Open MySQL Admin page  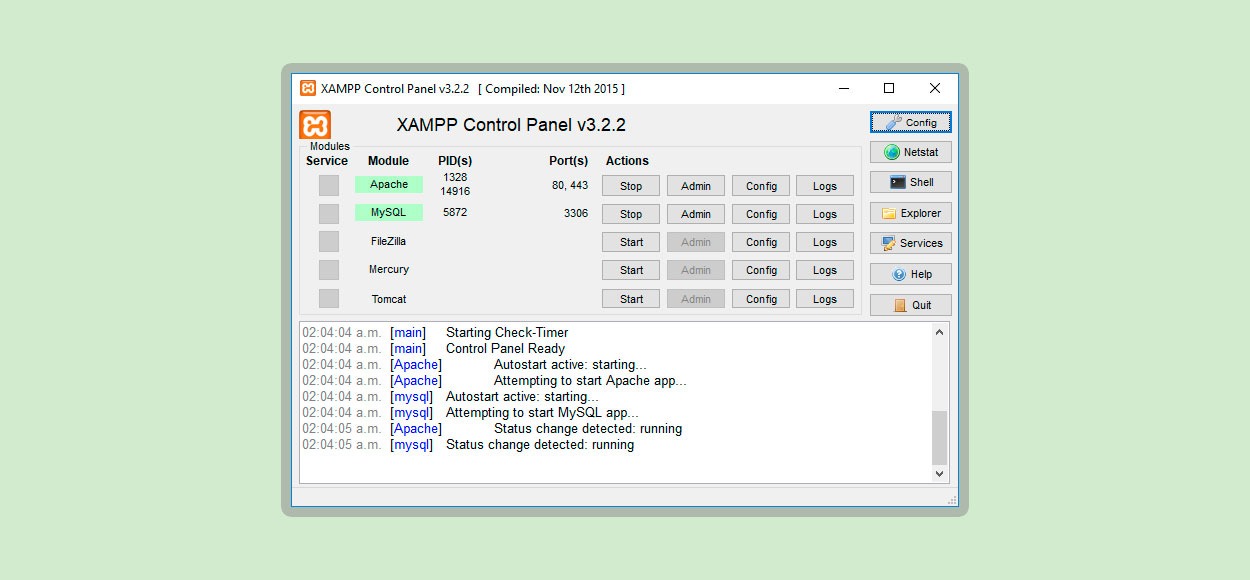[x=696, y=214]
